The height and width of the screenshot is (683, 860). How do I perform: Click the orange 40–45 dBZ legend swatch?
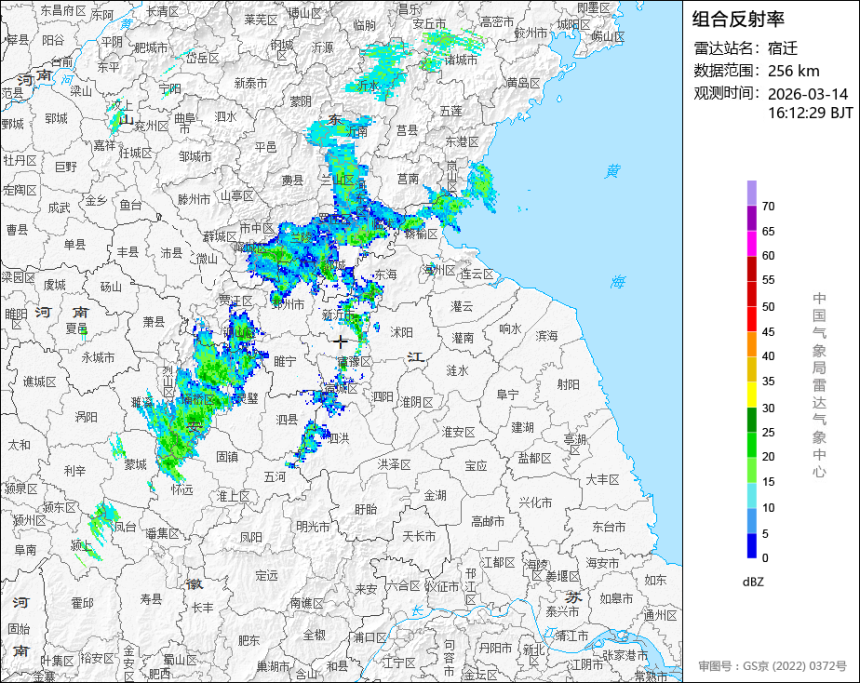pos(751,344)
